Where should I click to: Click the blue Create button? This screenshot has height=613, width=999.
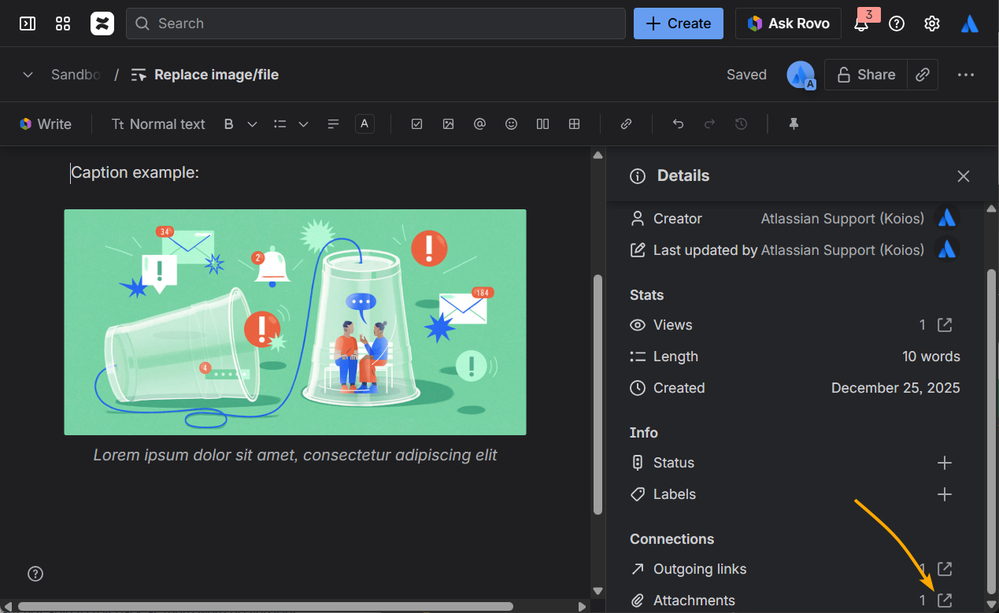coord(678,24)
